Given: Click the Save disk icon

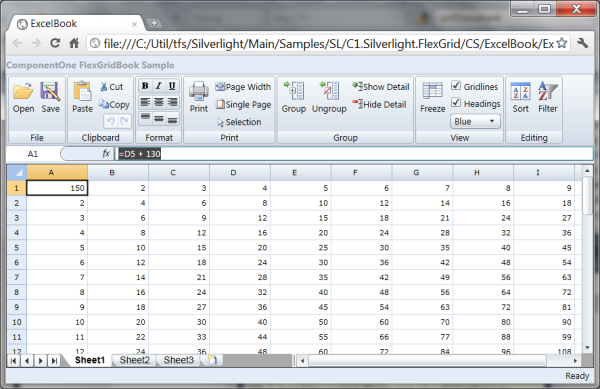Looking at the screenshot, I should click(x=51, y=91).
